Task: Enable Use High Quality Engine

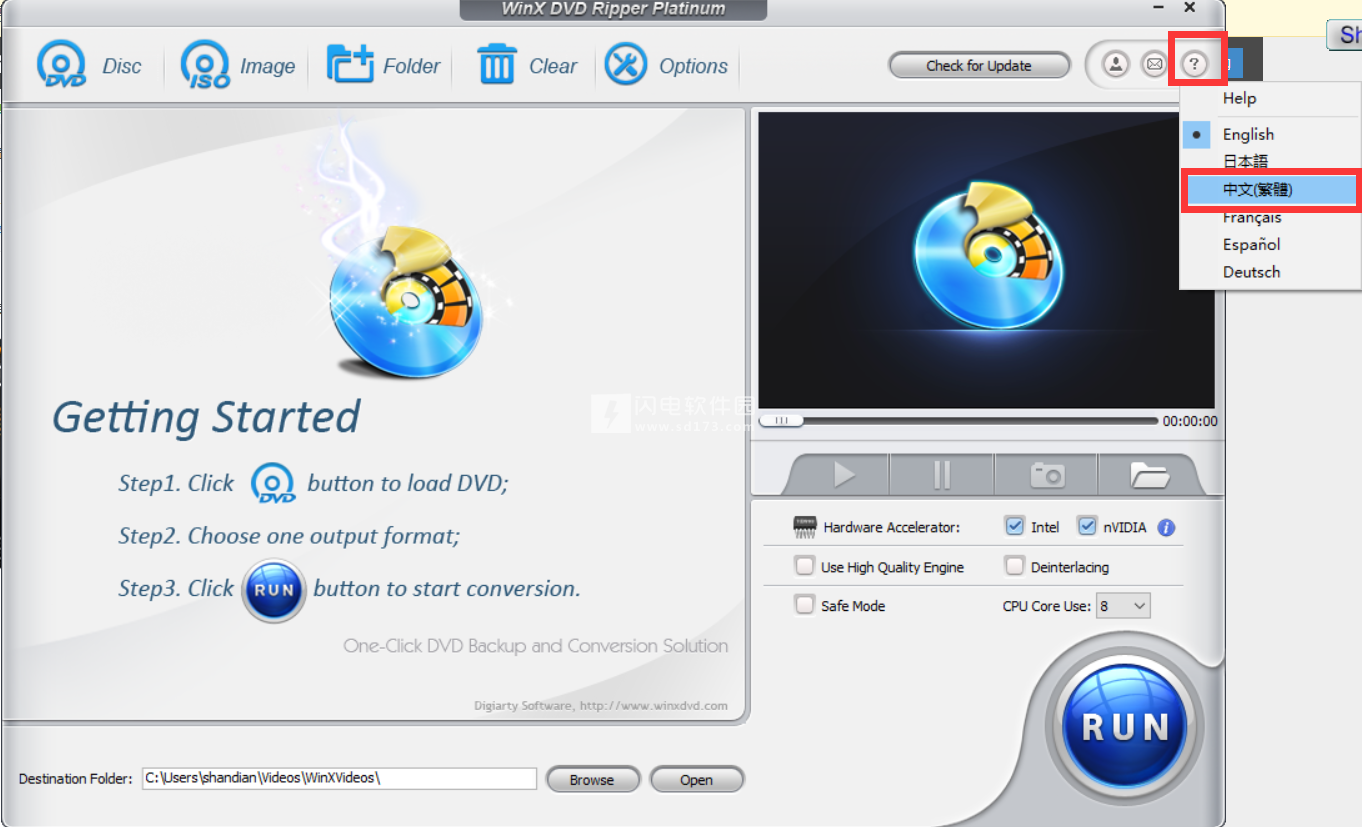Action: coord(805,566)
